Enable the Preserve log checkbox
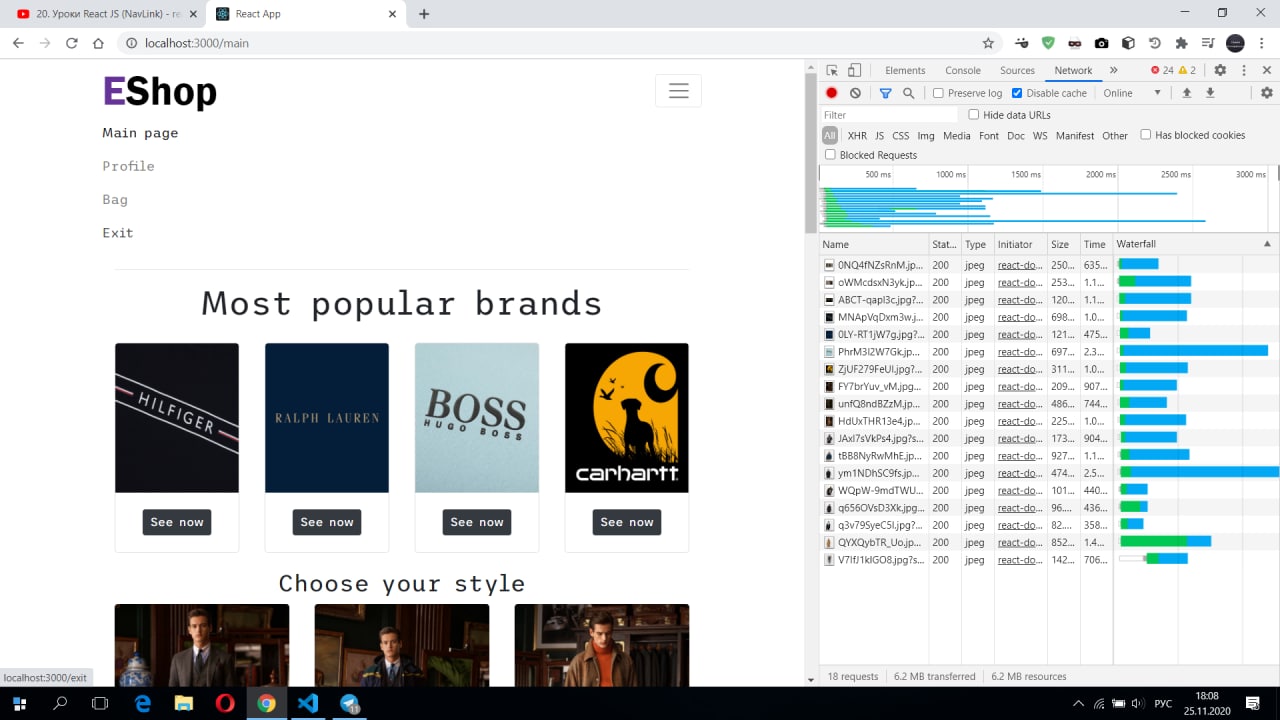The width and height of the screenshot is (1280, 720). pos(938,93)
